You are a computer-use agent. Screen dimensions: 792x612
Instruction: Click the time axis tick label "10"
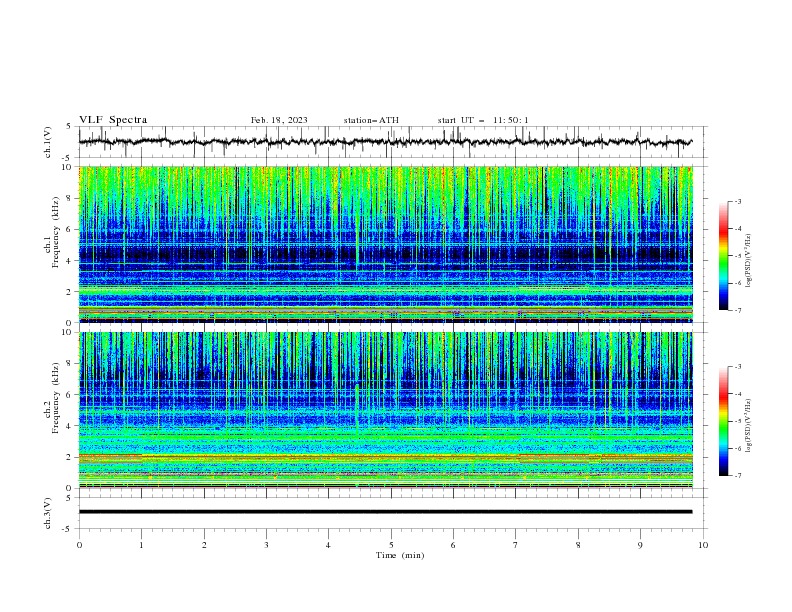[703, 545]
